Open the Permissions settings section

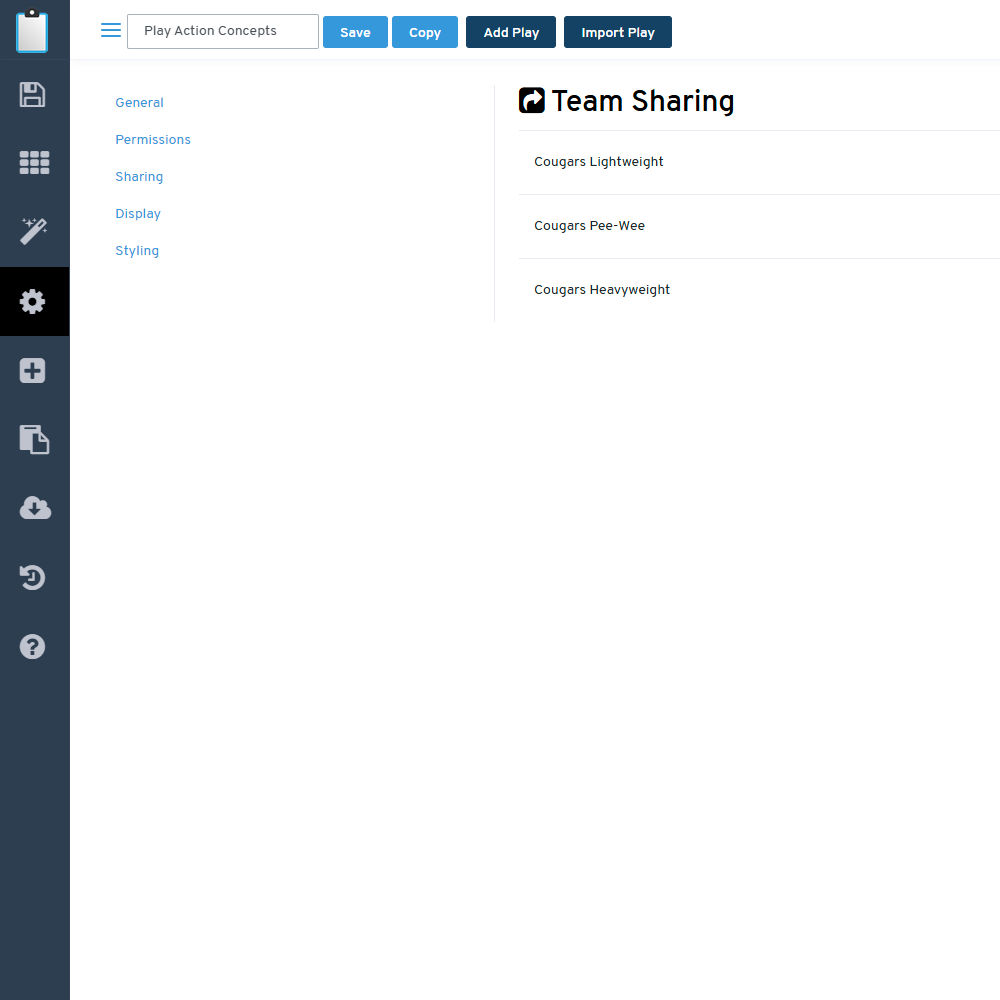coord(153,140)
